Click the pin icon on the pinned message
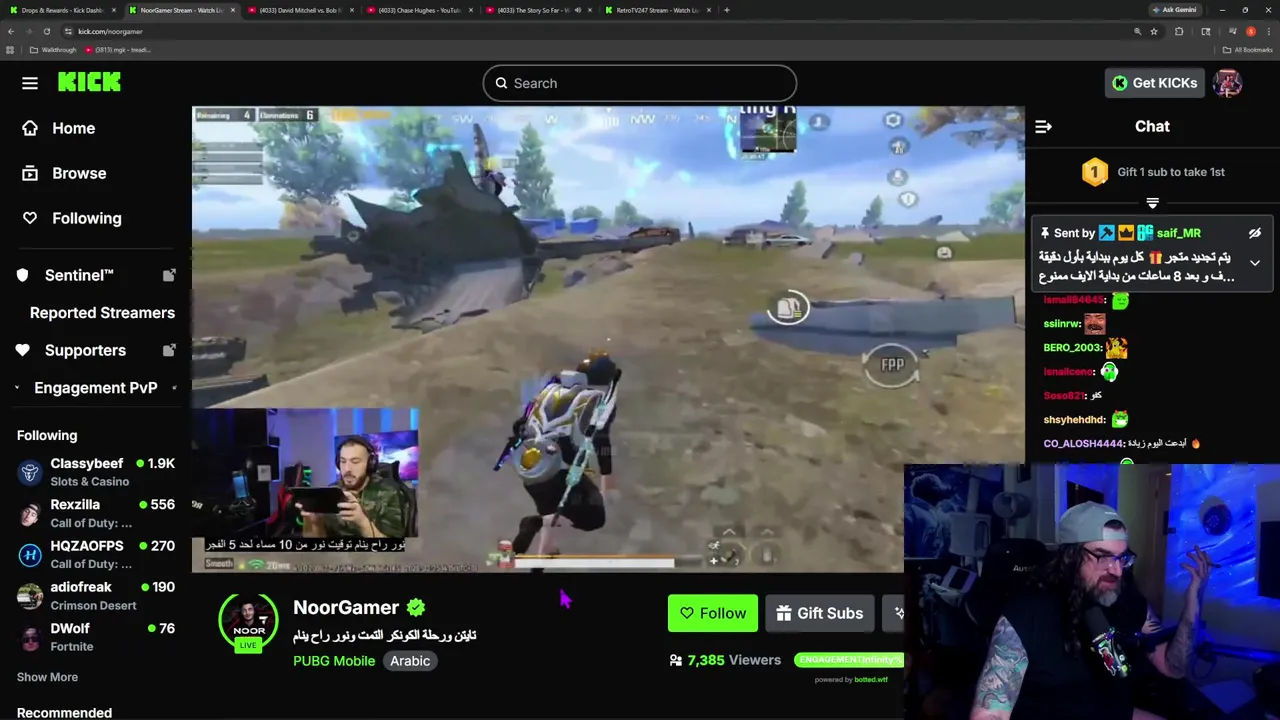 click(1045, 233)
